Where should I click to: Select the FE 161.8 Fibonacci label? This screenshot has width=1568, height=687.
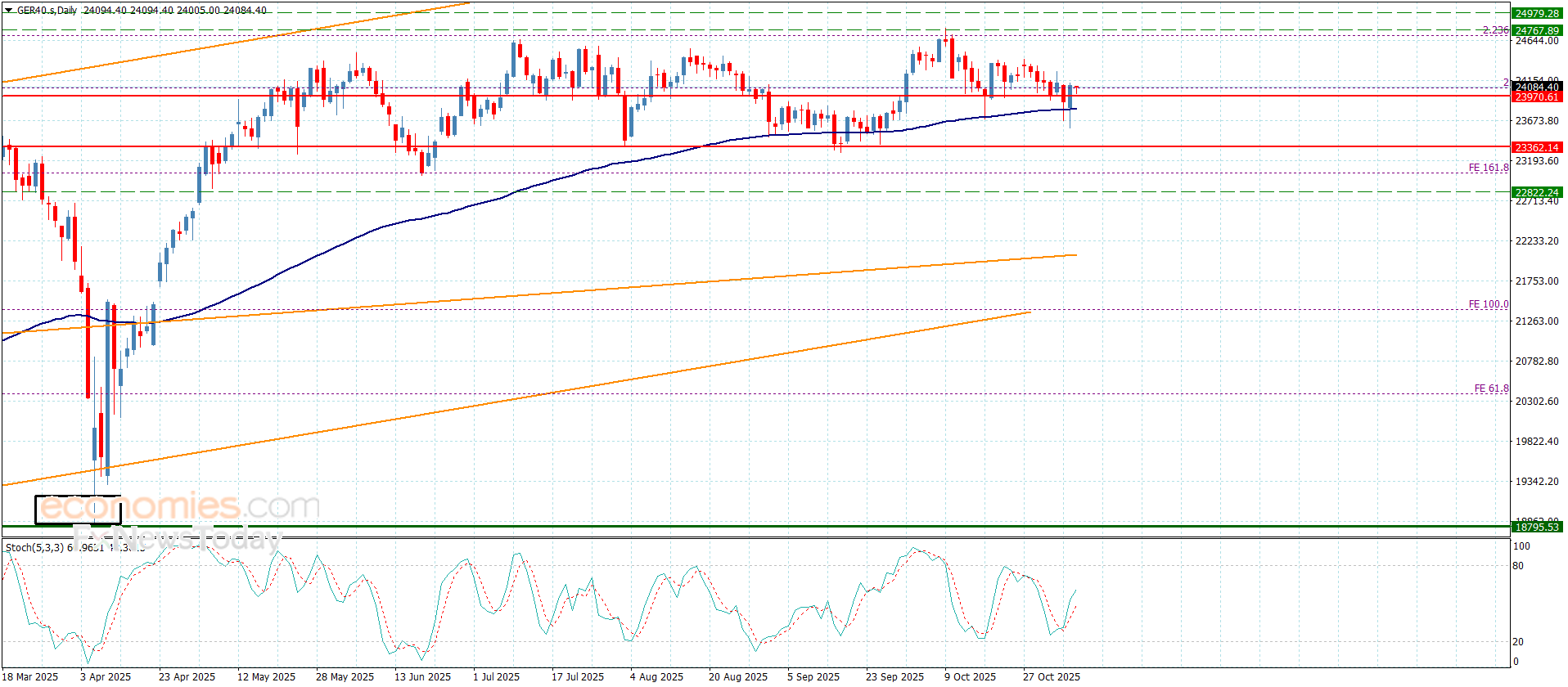(1488, 168)
